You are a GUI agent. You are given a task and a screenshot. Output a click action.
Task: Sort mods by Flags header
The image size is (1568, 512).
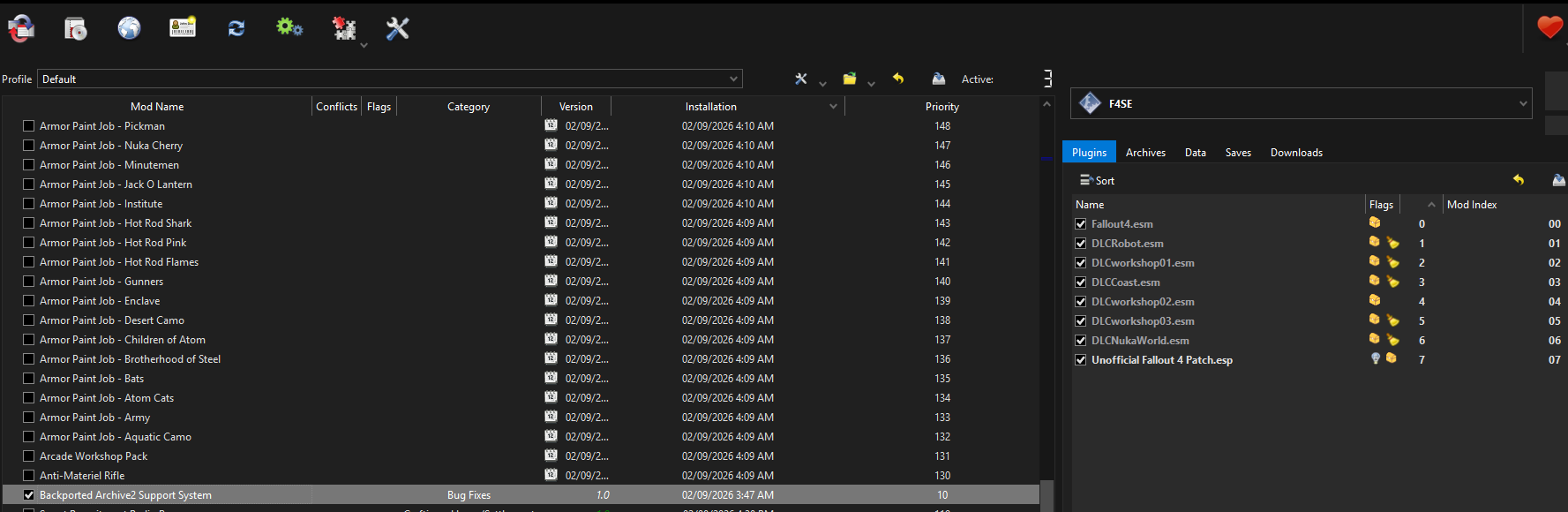tap(379, 106)
